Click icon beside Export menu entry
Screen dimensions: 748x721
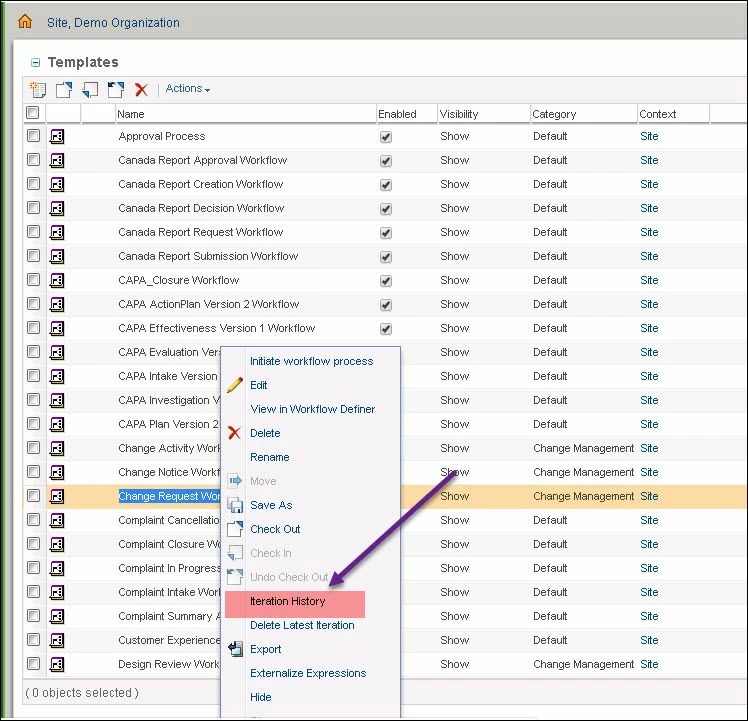tap(235, 649)
